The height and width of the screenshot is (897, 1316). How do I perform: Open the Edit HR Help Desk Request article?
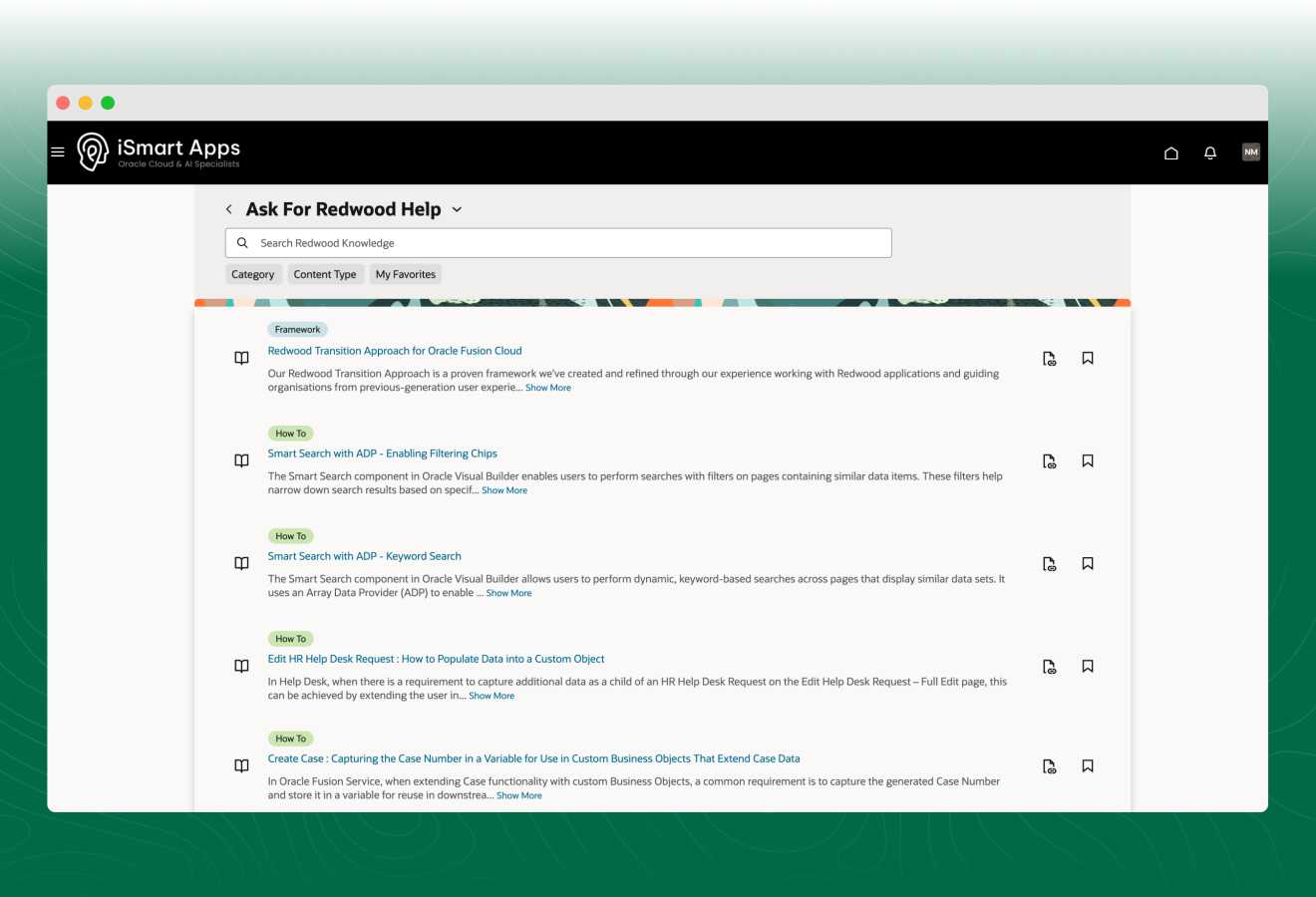pos(436,659)
